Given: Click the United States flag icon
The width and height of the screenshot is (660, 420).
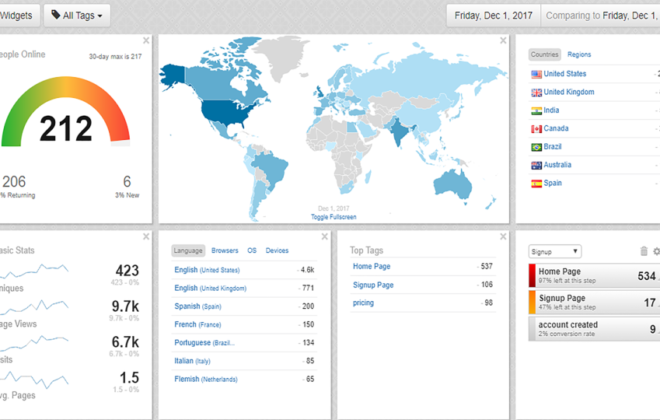Looking at the screenshot, I should pos(536,74).
